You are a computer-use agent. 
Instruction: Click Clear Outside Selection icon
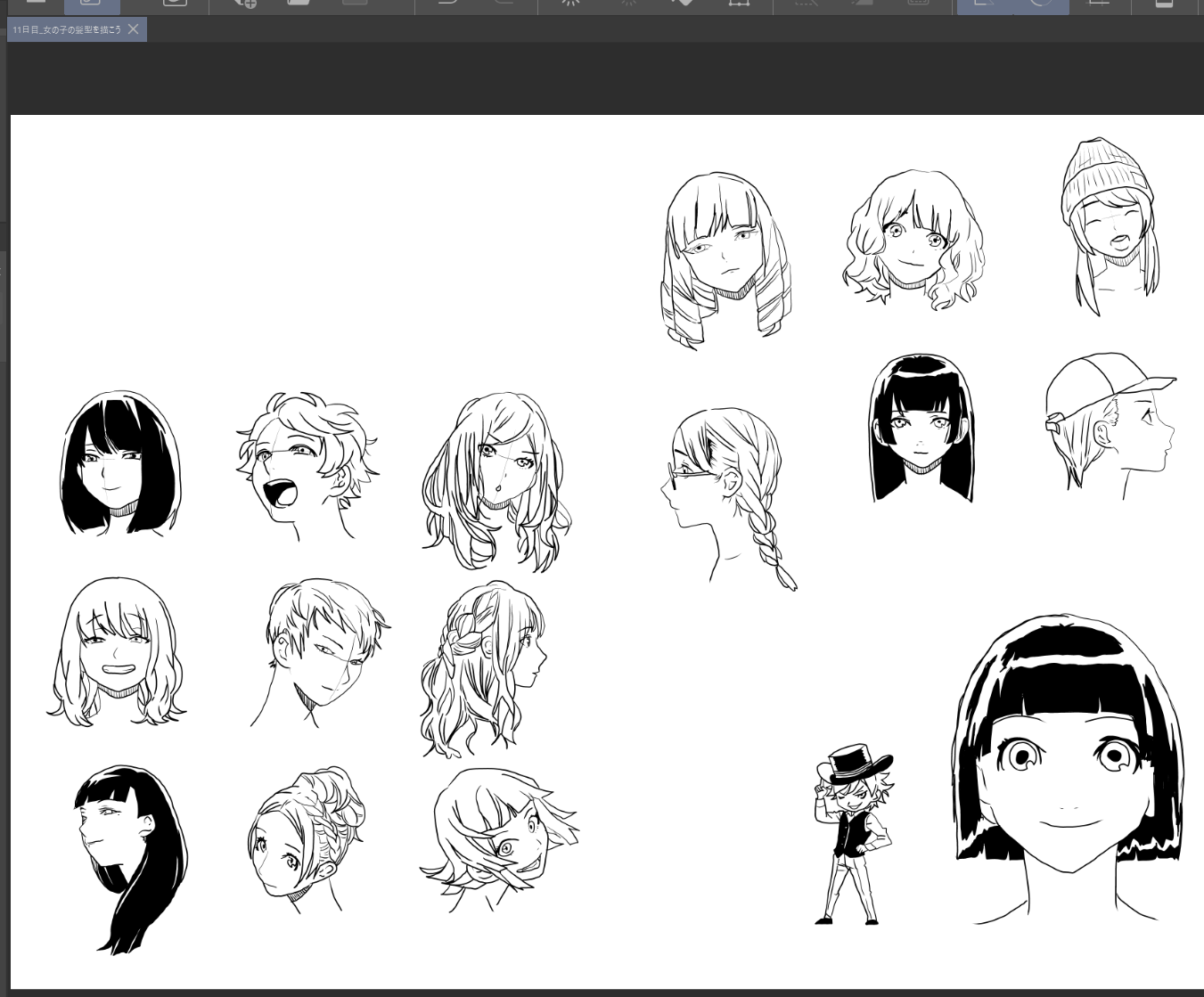(628, 4)
